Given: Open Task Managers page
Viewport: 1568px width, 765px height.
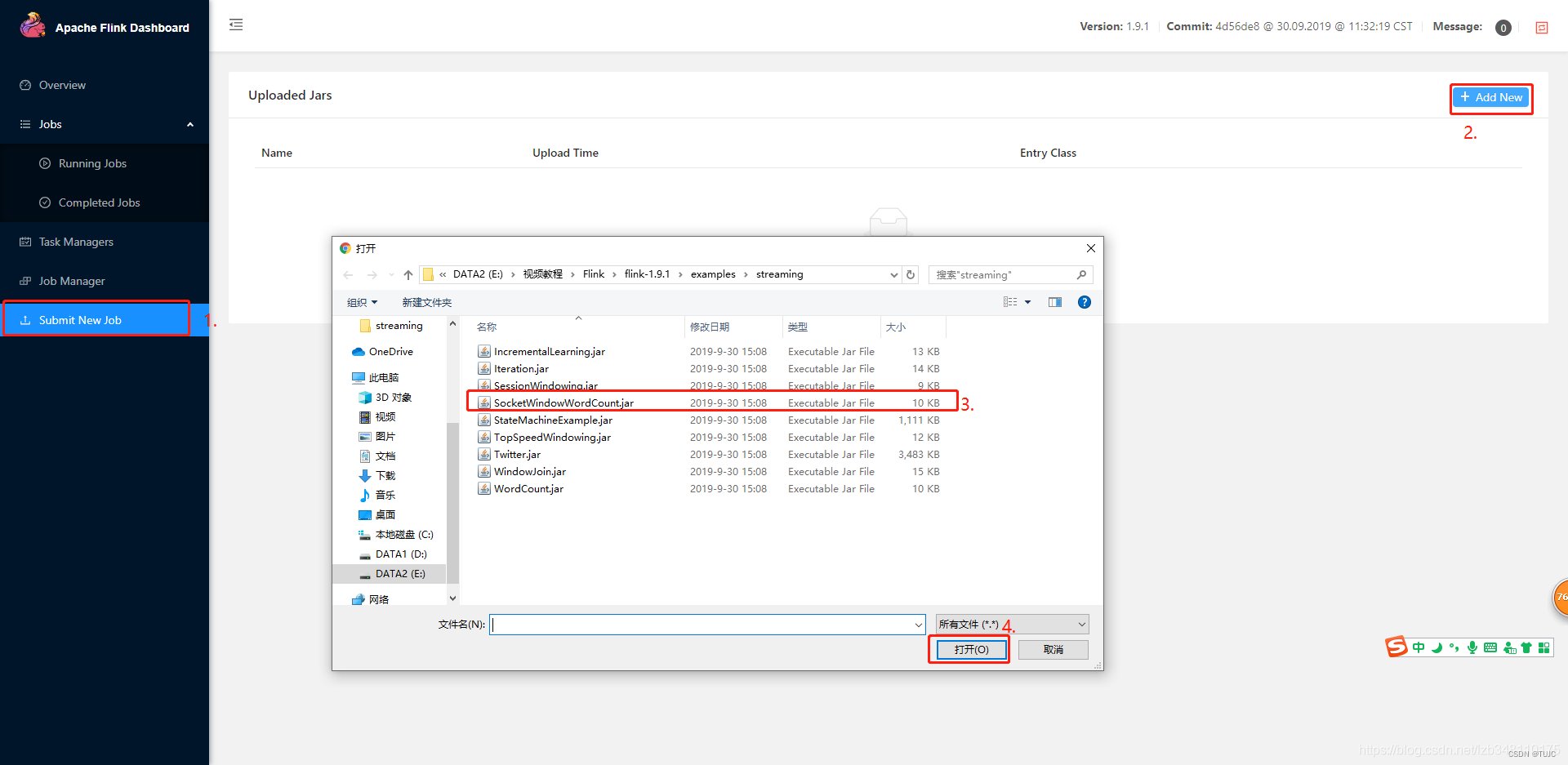Looking at the screenshot, I should pyautogui.click(x=76, y=242).
